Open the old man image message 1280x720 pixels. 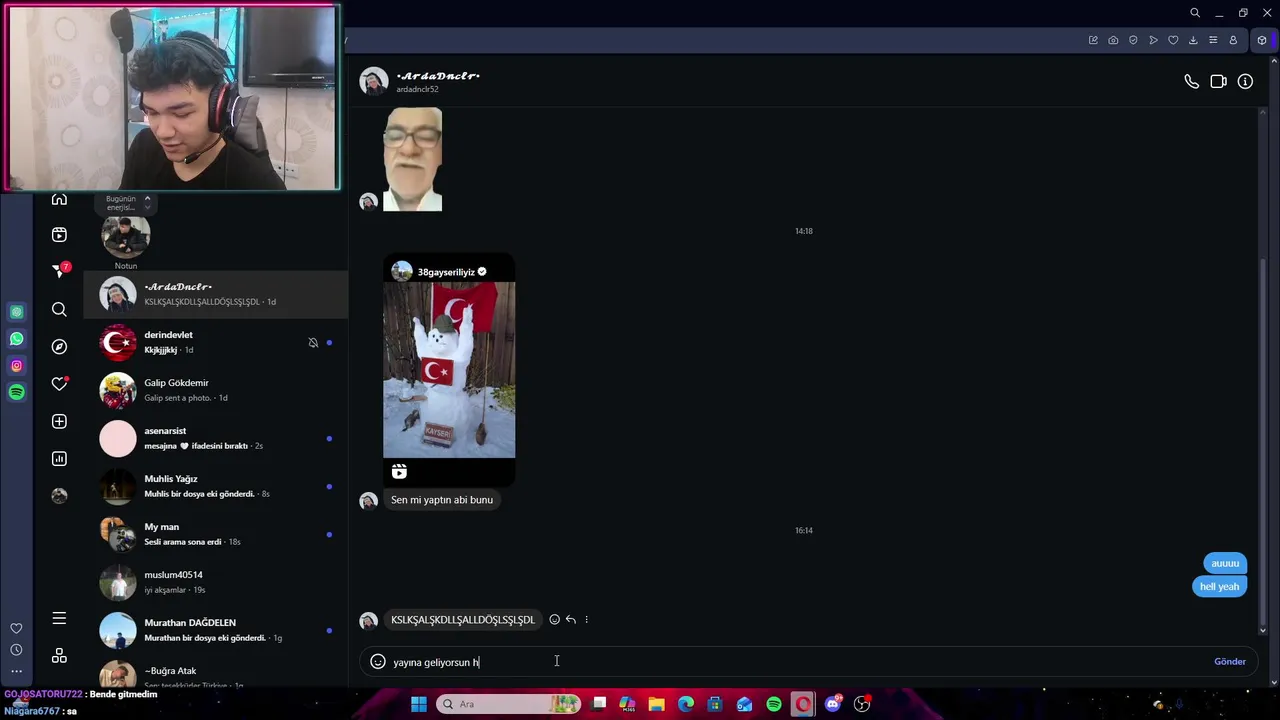pos(412,159)
